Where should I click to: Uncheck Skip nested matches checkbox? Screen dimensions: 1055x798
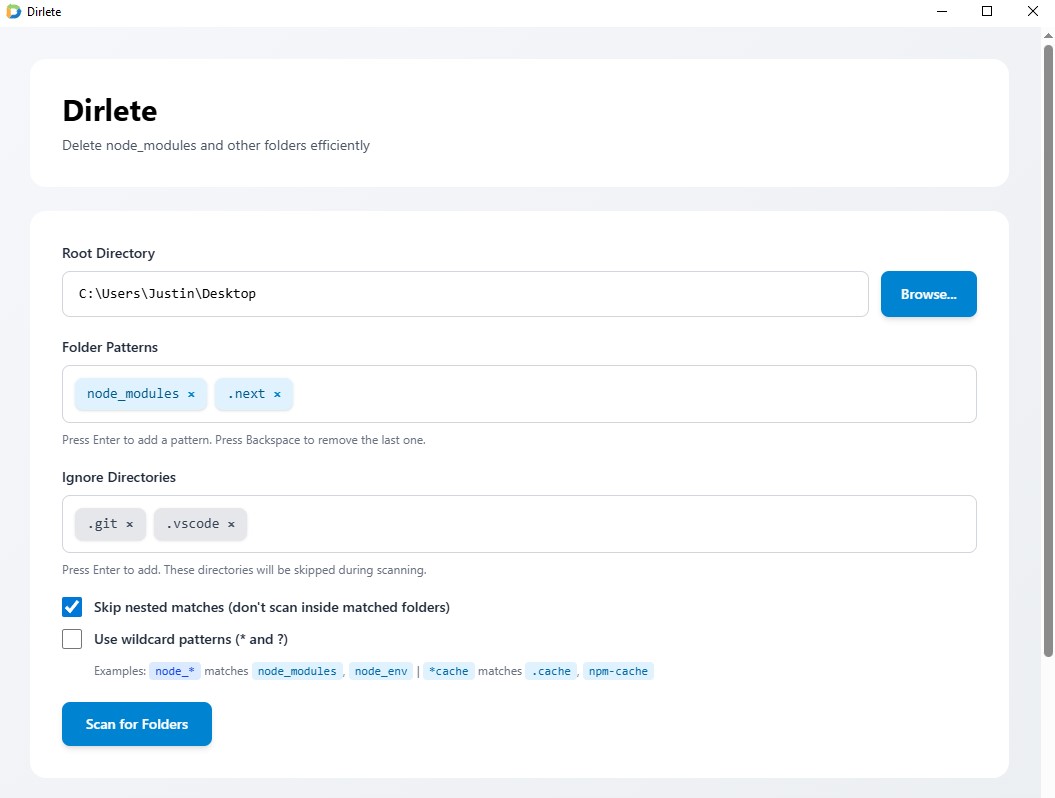[72, 607]
